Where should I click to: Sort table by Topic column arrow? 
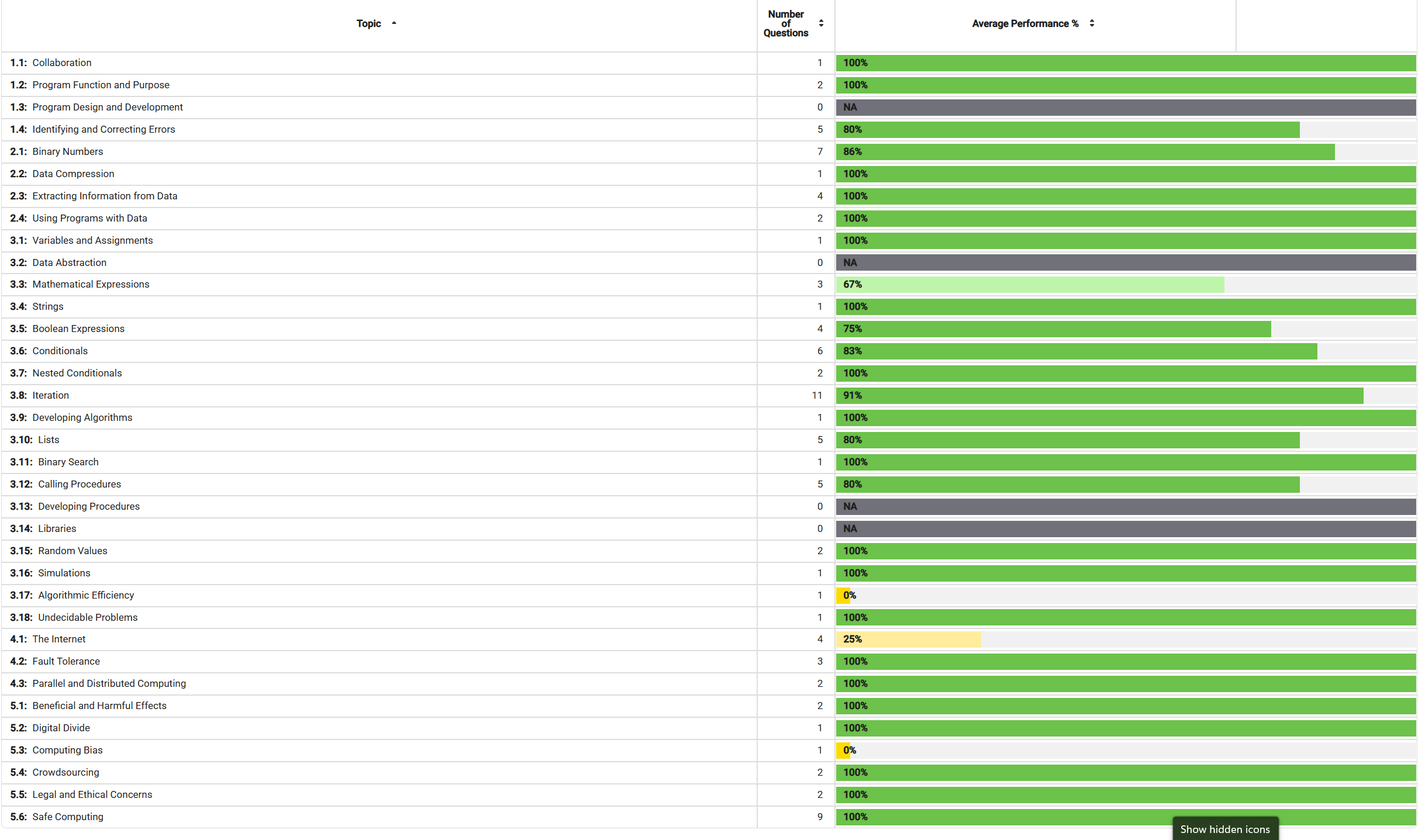[394, 23]
